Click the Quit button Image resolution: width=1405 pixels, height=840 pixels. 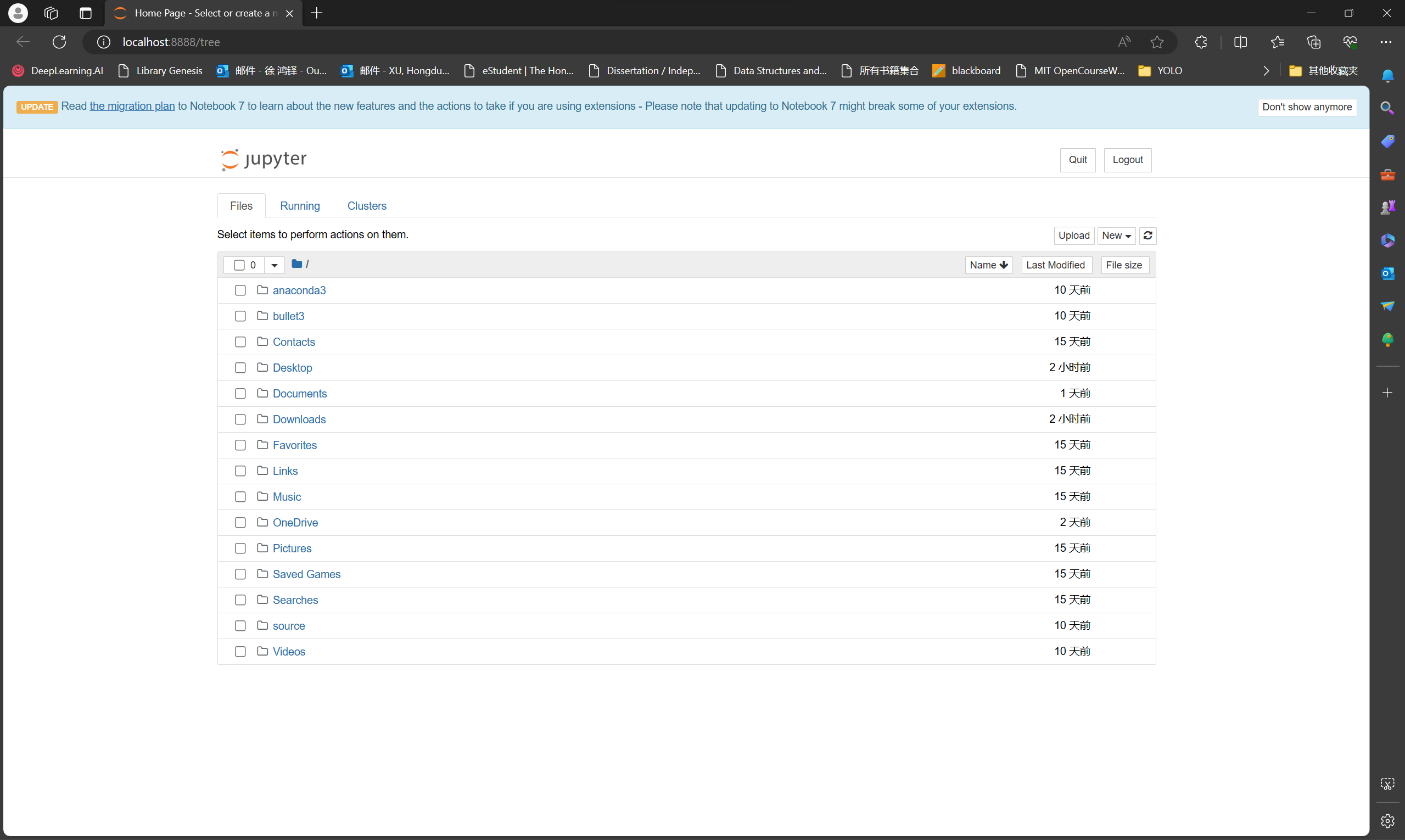1078,159
